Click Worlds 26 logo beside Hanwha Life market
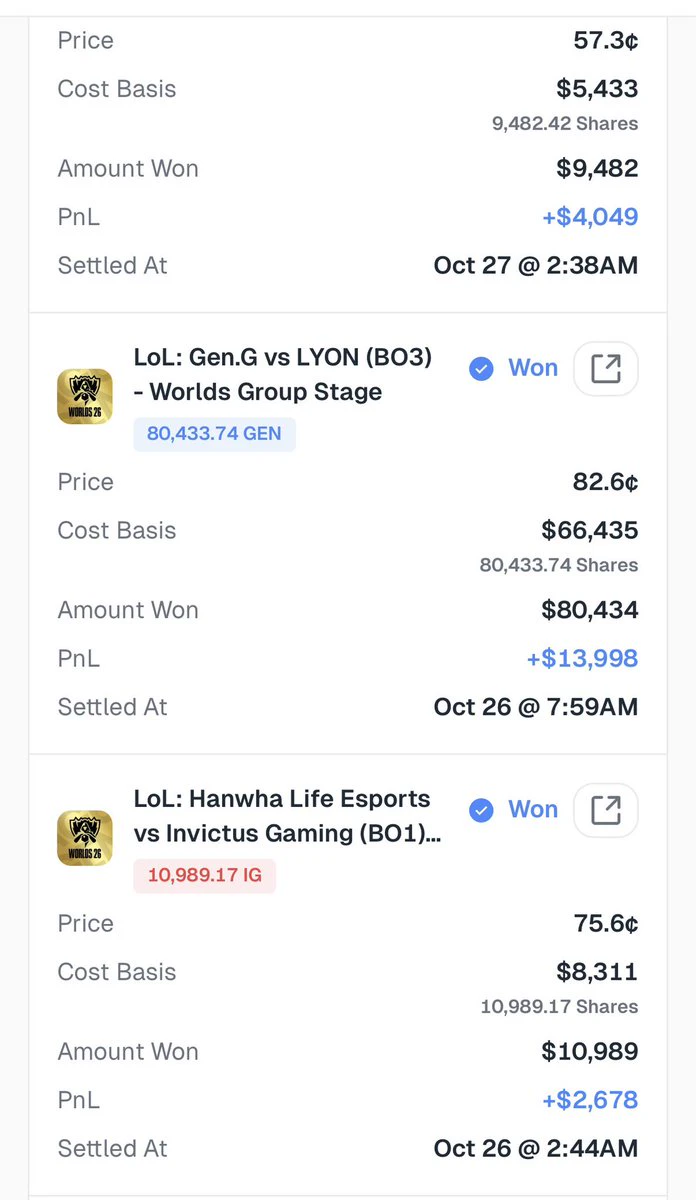696x1200 pixels. pyautogui.click(x=85, y=838)
